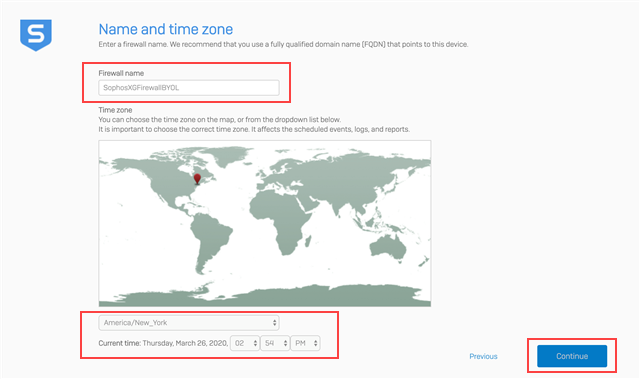Select Africa on the time zone map
Screen dimensions: 640x379
282,222
